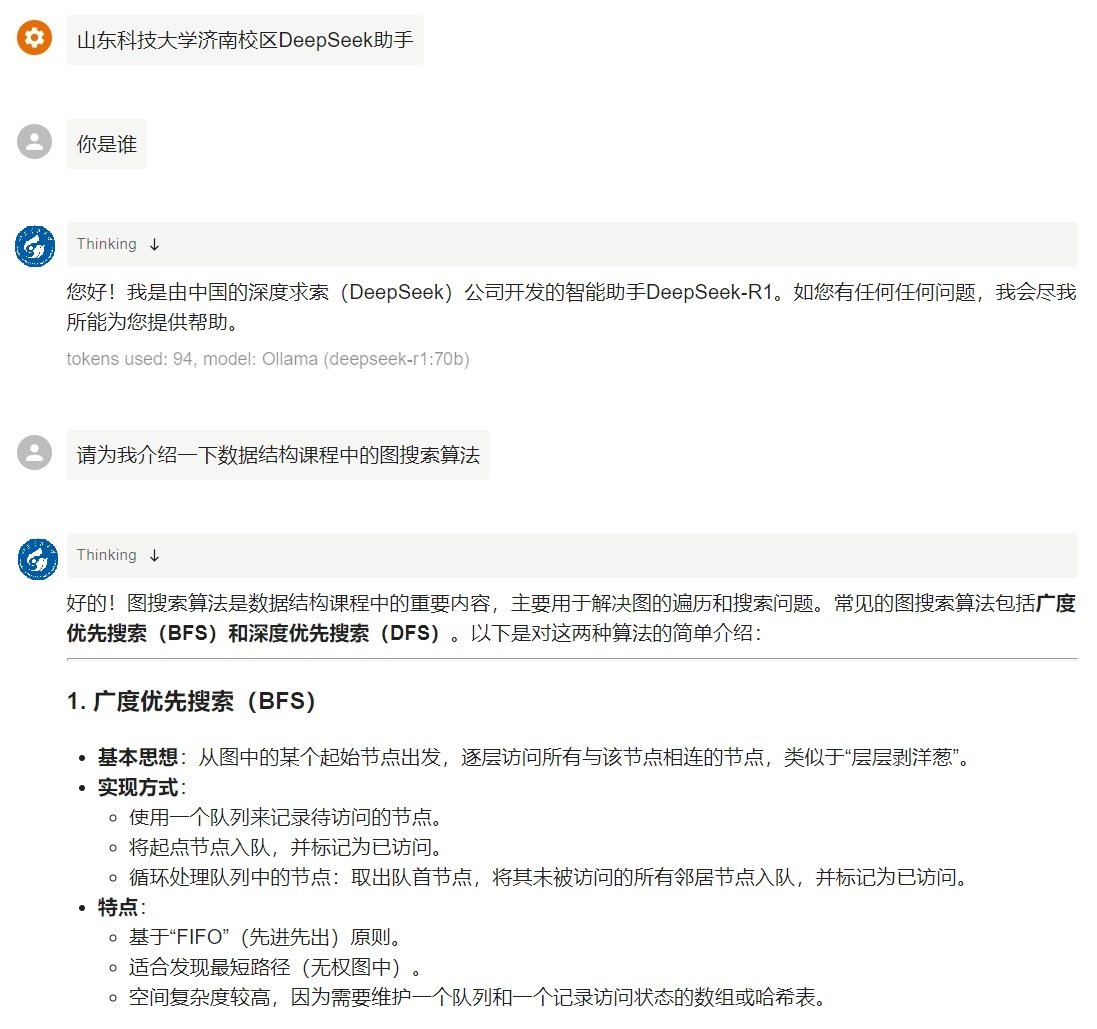The image size is (1097, 1029).
Task: Click the bold "实现方式" bullet label
Action: point(137,787)
